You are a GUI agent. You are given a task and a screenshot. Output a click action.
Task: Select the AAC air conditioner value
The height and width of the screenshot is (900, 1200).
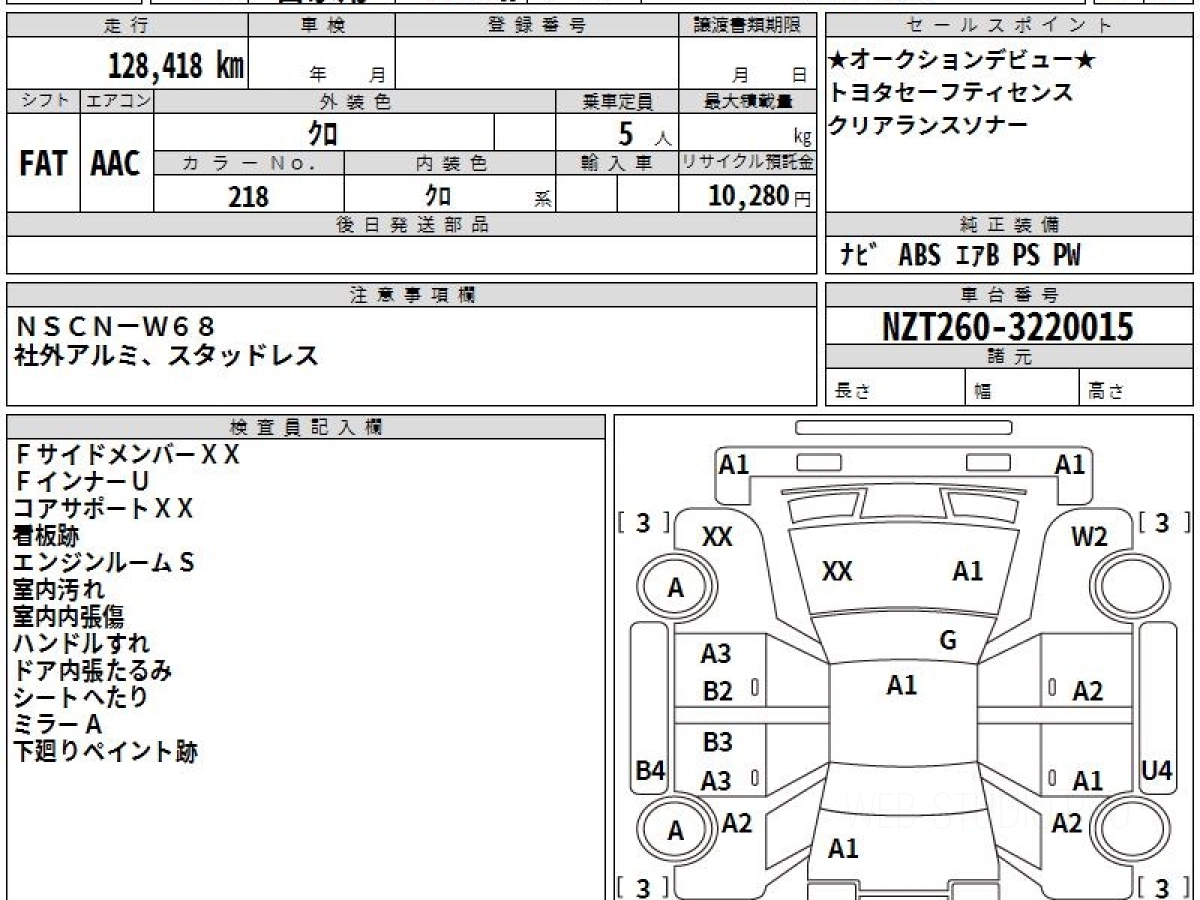pyautogui.click(x=117, y=163)
